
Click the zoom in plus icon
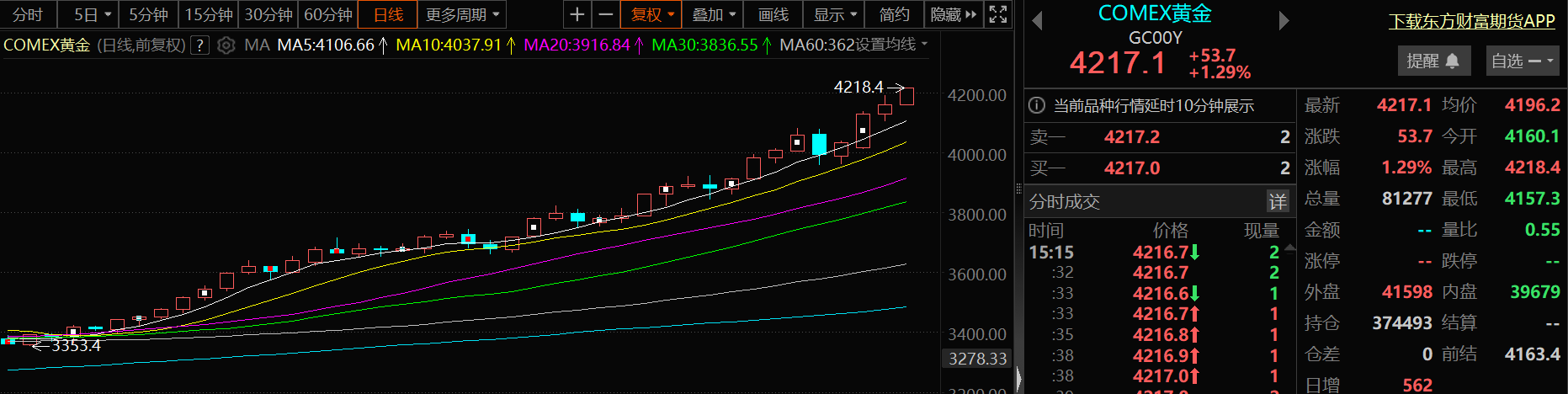577,14
